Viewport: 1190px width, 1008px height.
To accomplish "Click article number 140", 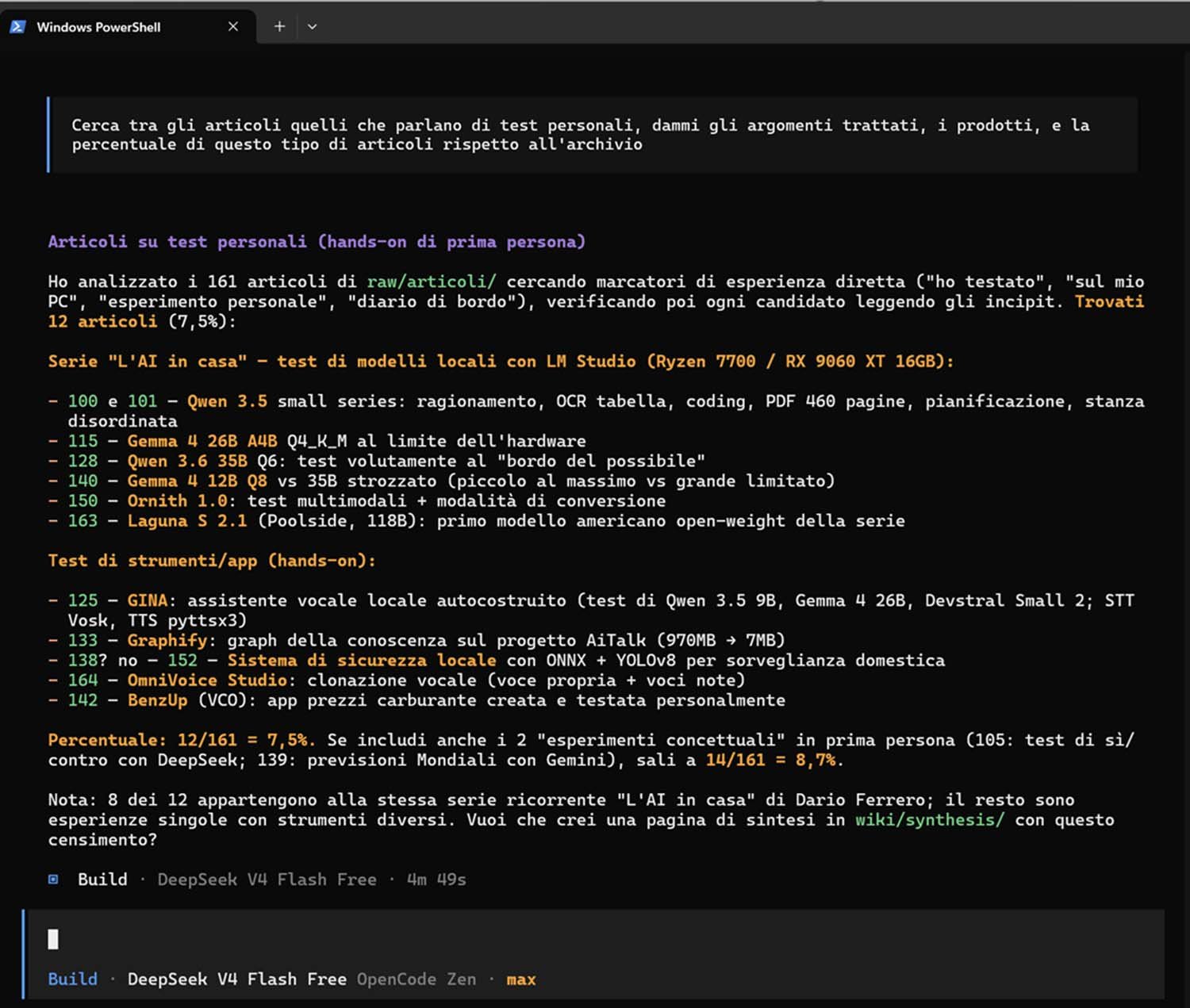I will (x=83, y=481).
